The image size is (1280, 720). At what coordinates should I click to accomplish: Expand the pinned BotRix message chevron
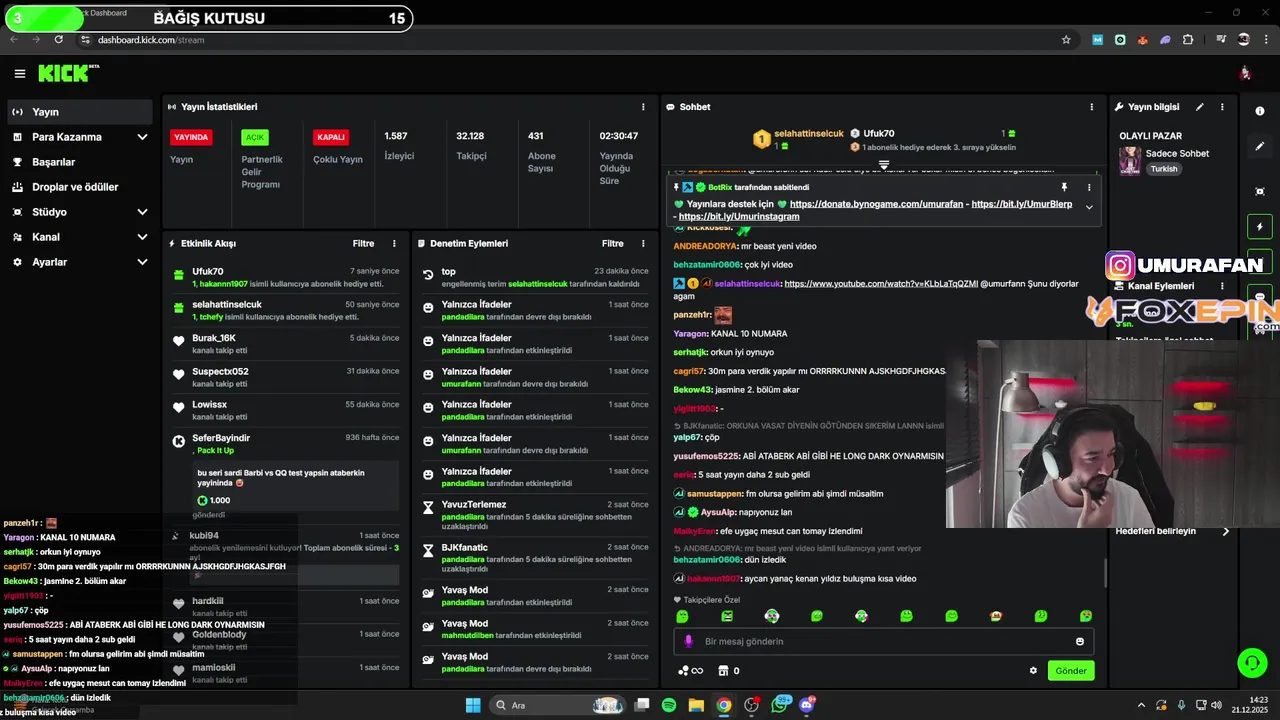point(1089,208)
